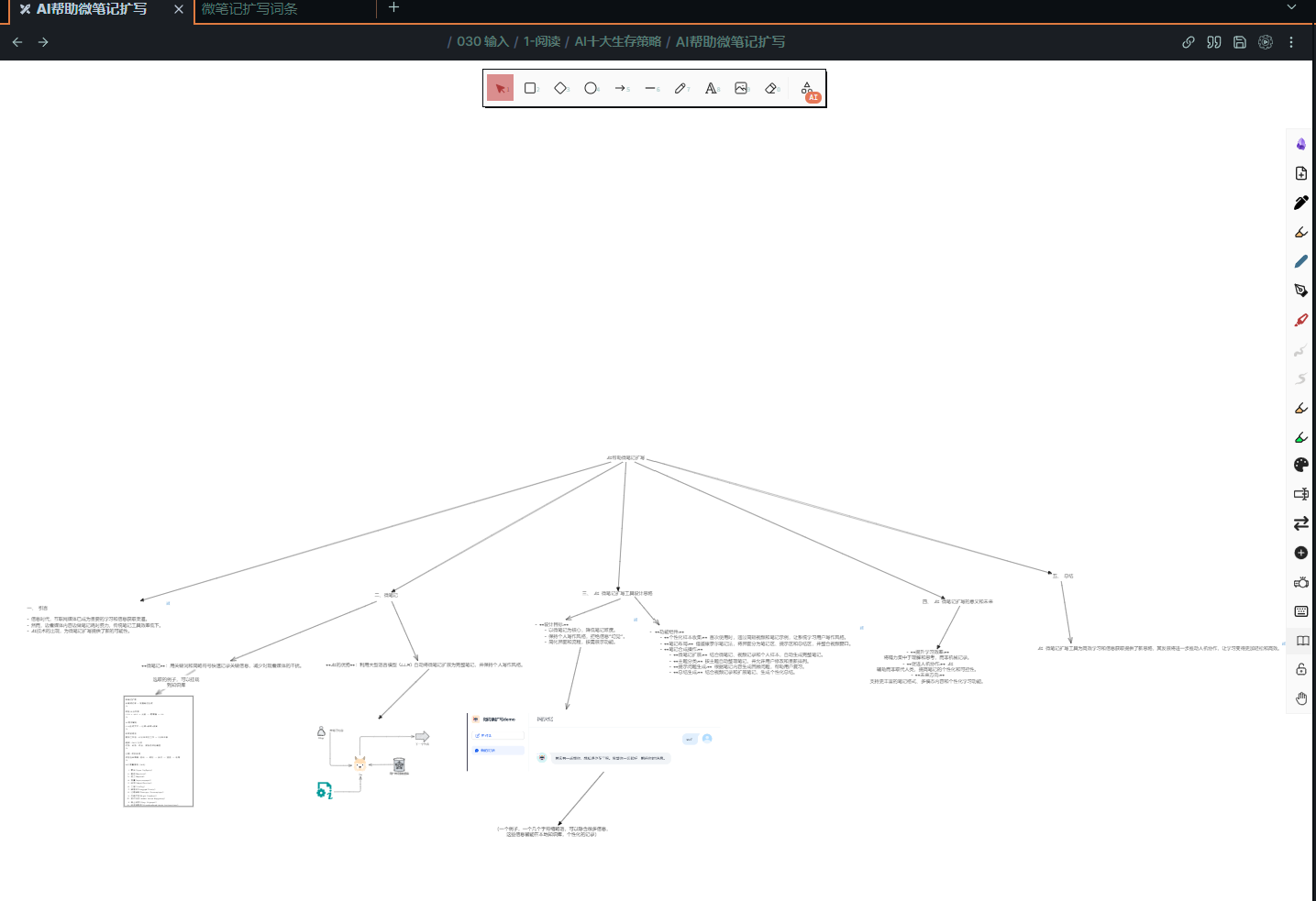Select the red marker pen preset
Screen dimensions: 1316x901
point(1300,320)
